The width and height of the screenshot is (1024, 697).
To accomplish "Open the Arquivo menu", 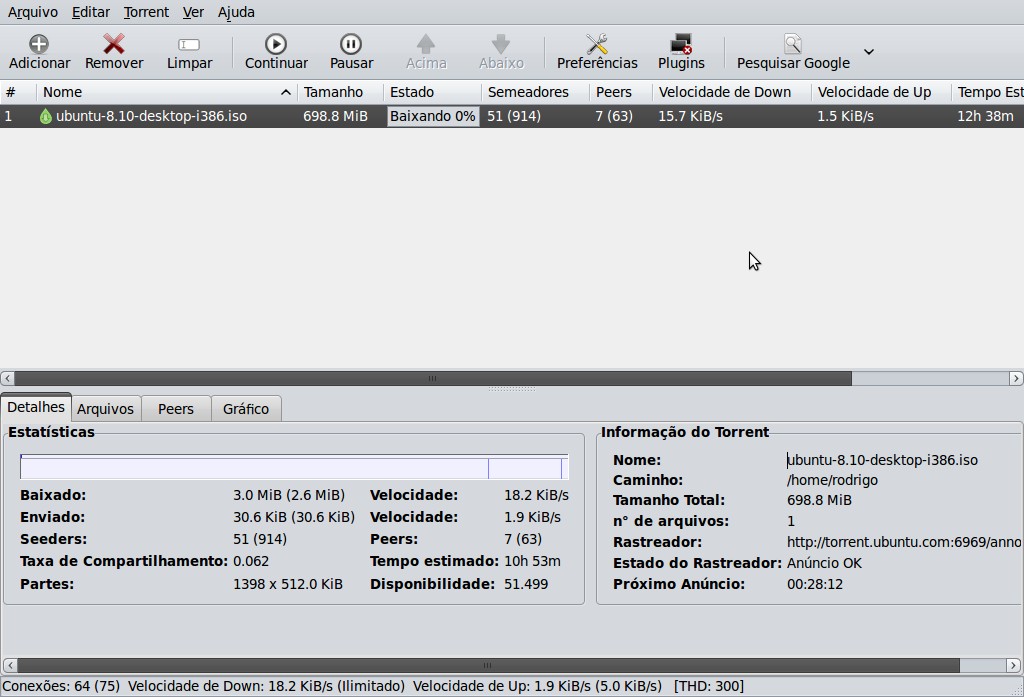I will click(33, 12).
